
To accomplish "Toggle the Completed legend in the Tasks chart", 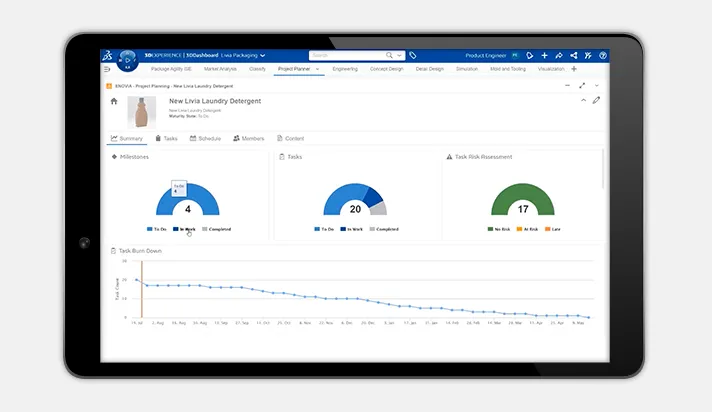I will pyautogui.click(x=384, y=229).
